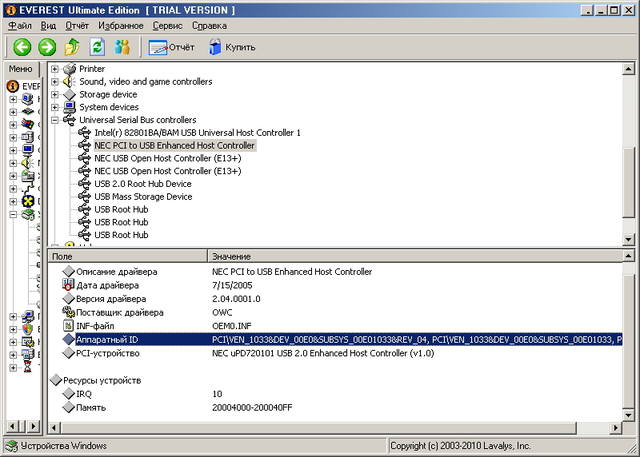Open the Справка menu
Viewport: 640px width, 457px height.
coord(209,26)
